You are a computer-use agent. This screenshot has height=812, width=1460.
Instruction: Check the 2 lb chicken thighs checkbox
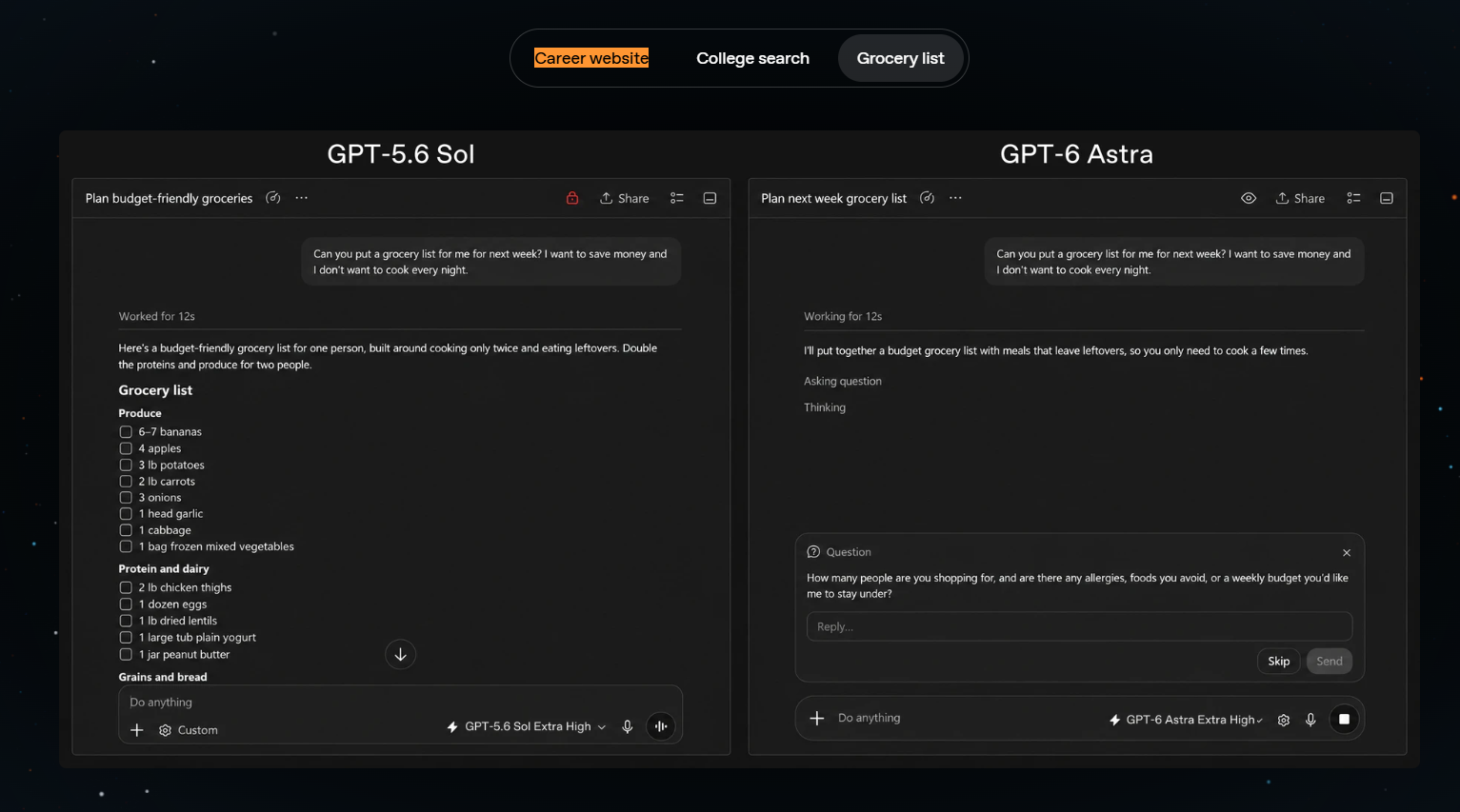[126, 587]
